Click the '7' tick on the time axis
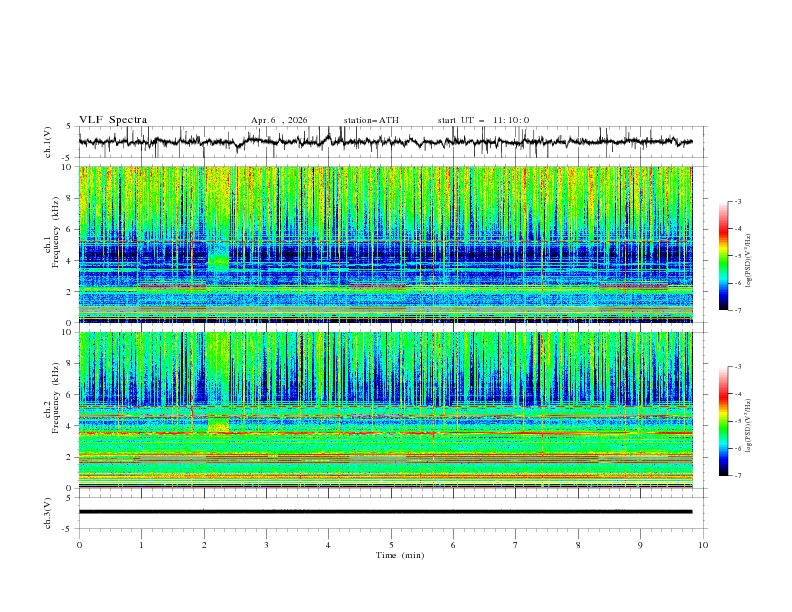Image resolution: width=792 pixels, height=612 pixels. click(516, 545)
